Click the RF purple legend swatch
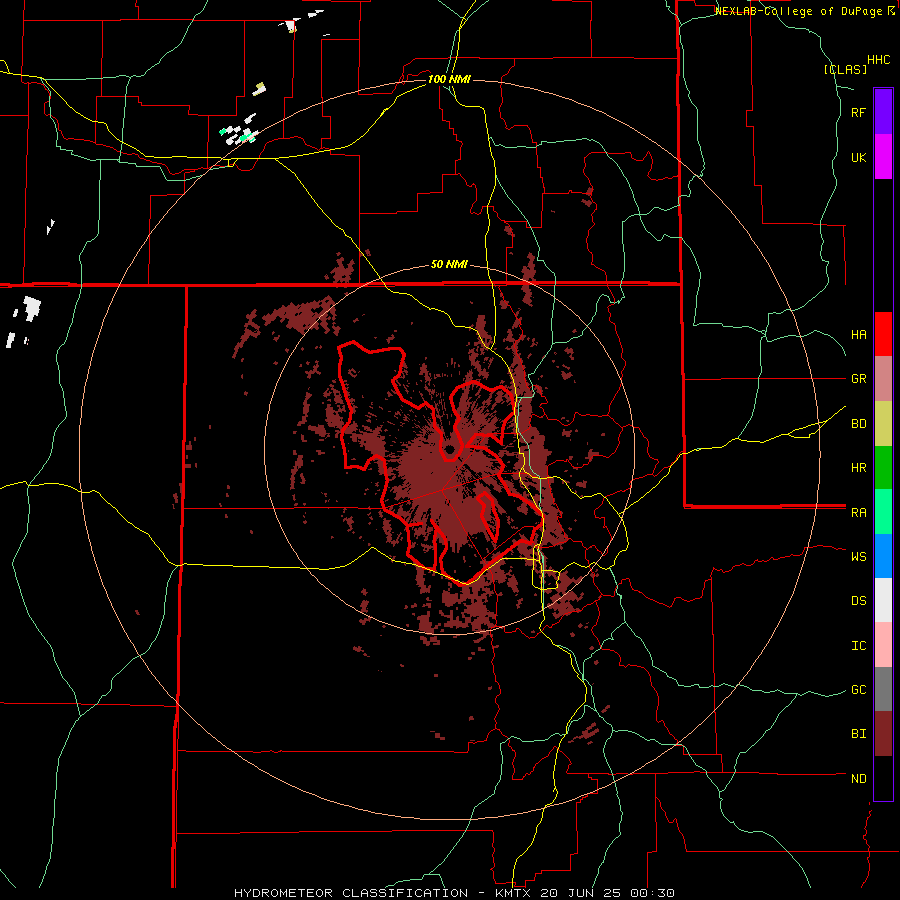Image resolution: width=900 pixels, height=900 pixels. click(x=883, y=112)
